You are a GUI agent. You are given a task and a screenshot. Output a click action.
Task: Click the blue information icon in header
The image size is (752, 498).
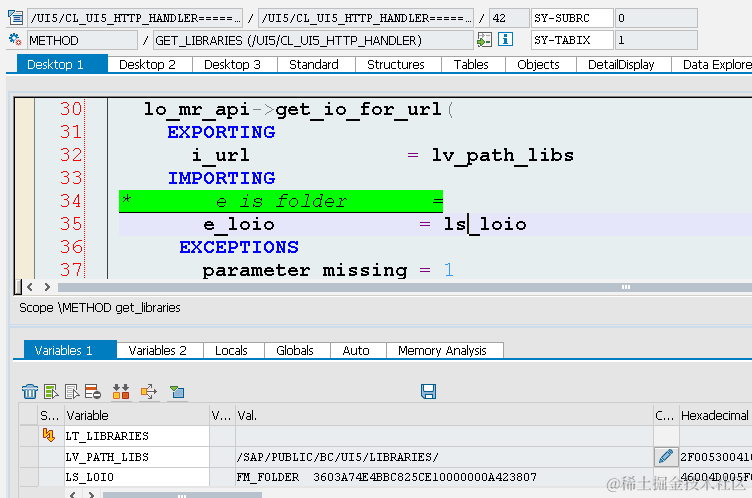click(505, 39)
